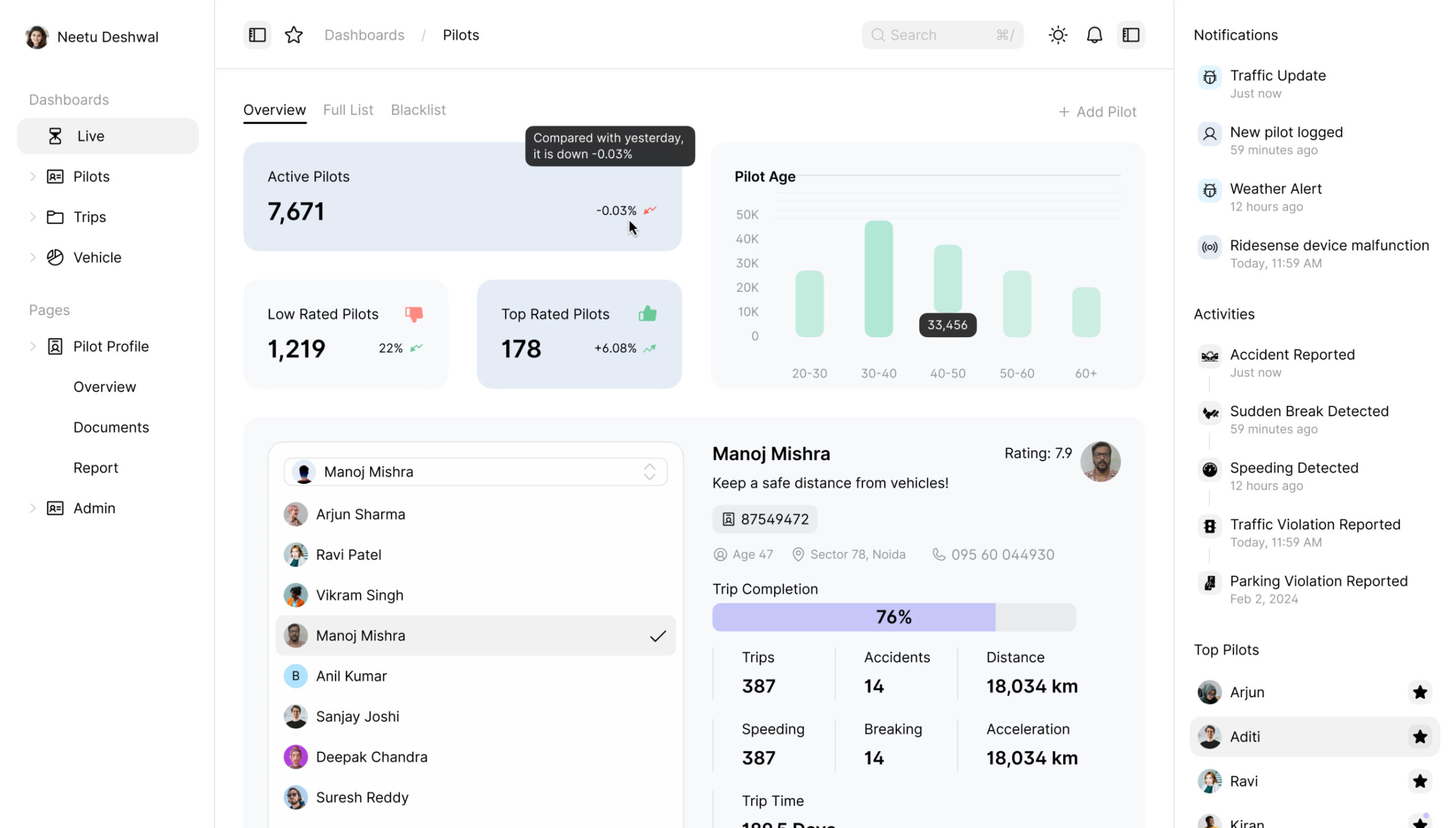Switch to the Blacklist tab

pyautogui.click(x=418, y=110)
